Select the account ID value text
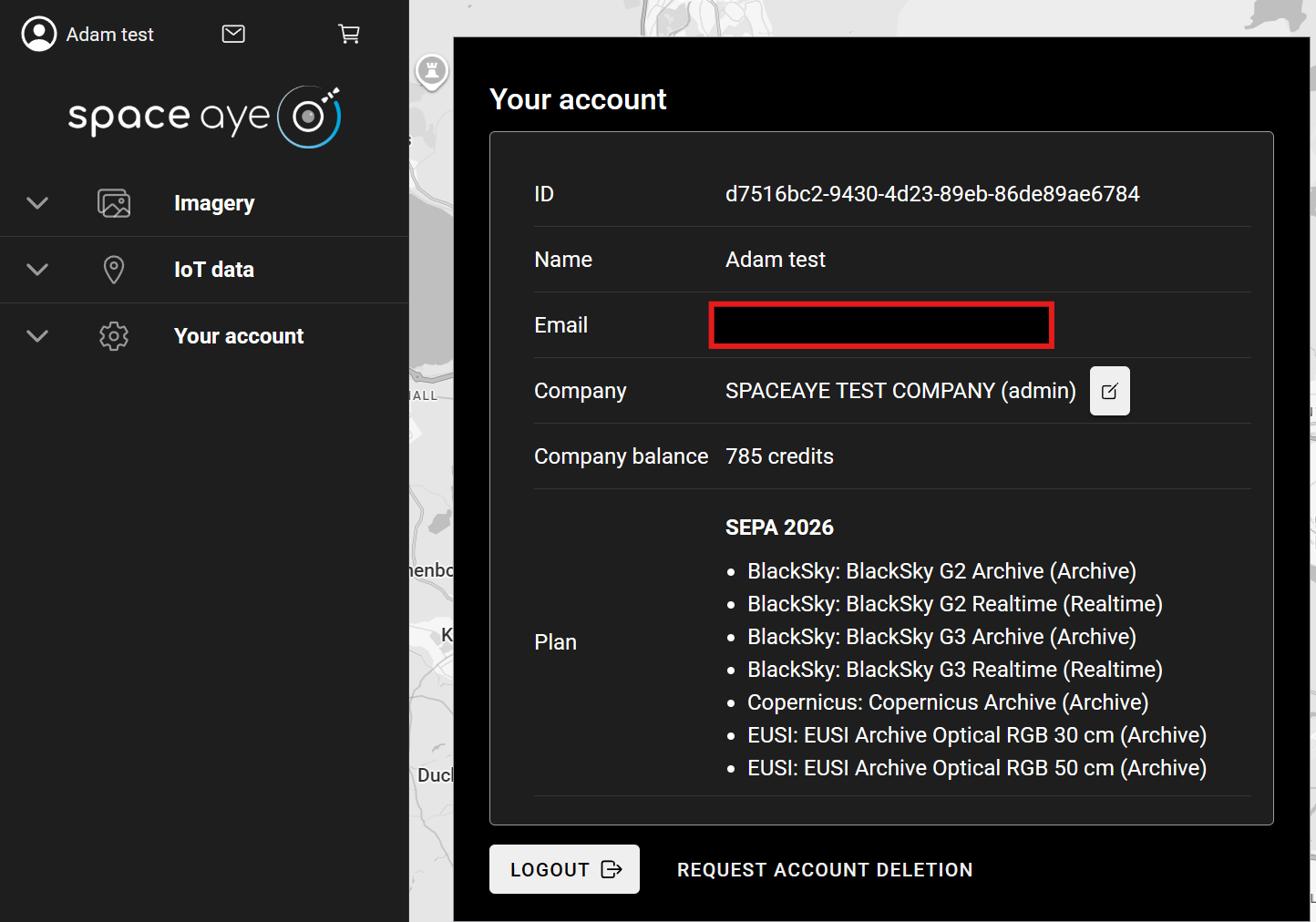 pos(932,194)
